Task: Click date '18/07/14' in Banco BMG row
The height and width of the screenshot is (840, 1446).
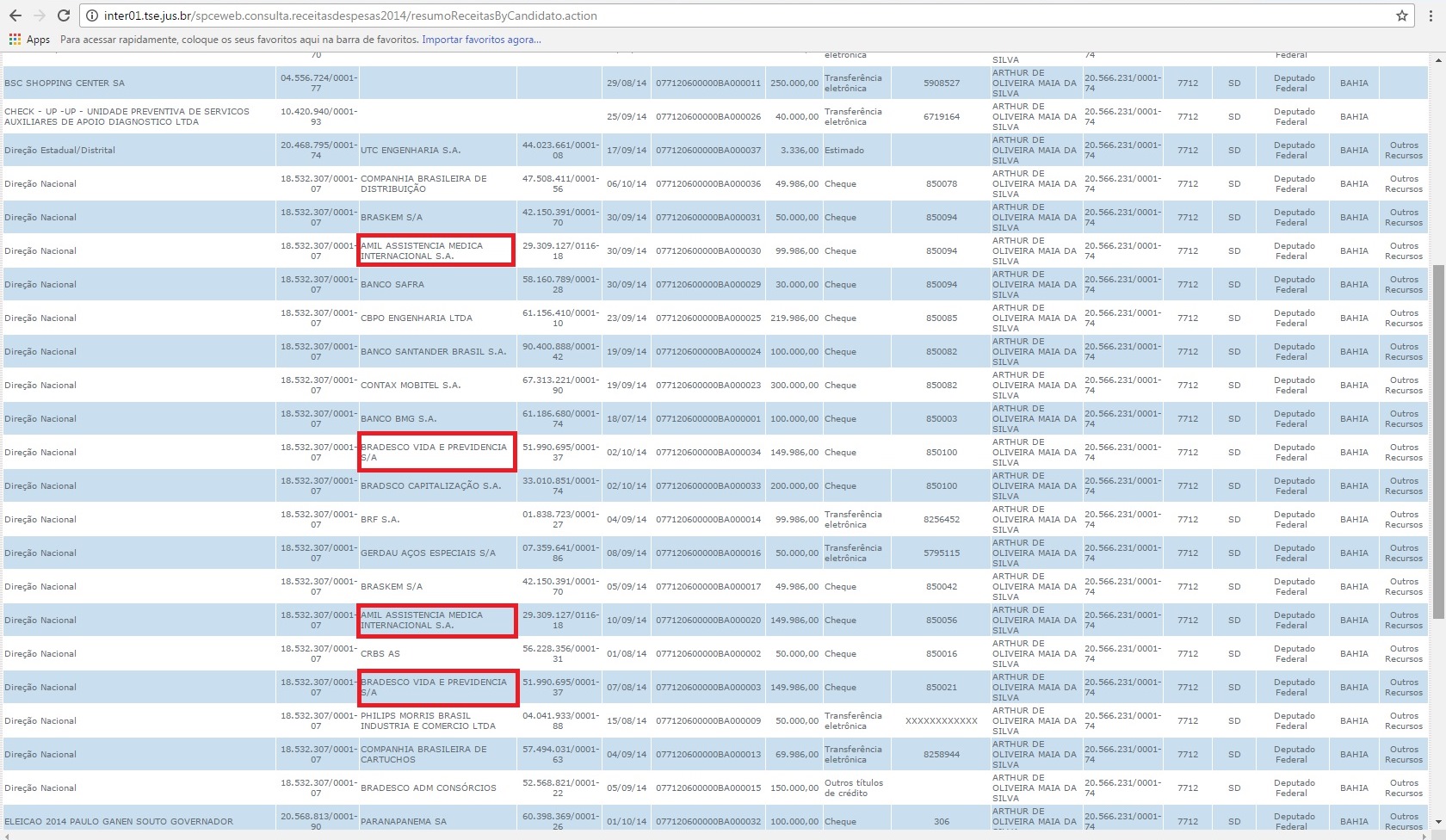Action: tap(627, 419)
